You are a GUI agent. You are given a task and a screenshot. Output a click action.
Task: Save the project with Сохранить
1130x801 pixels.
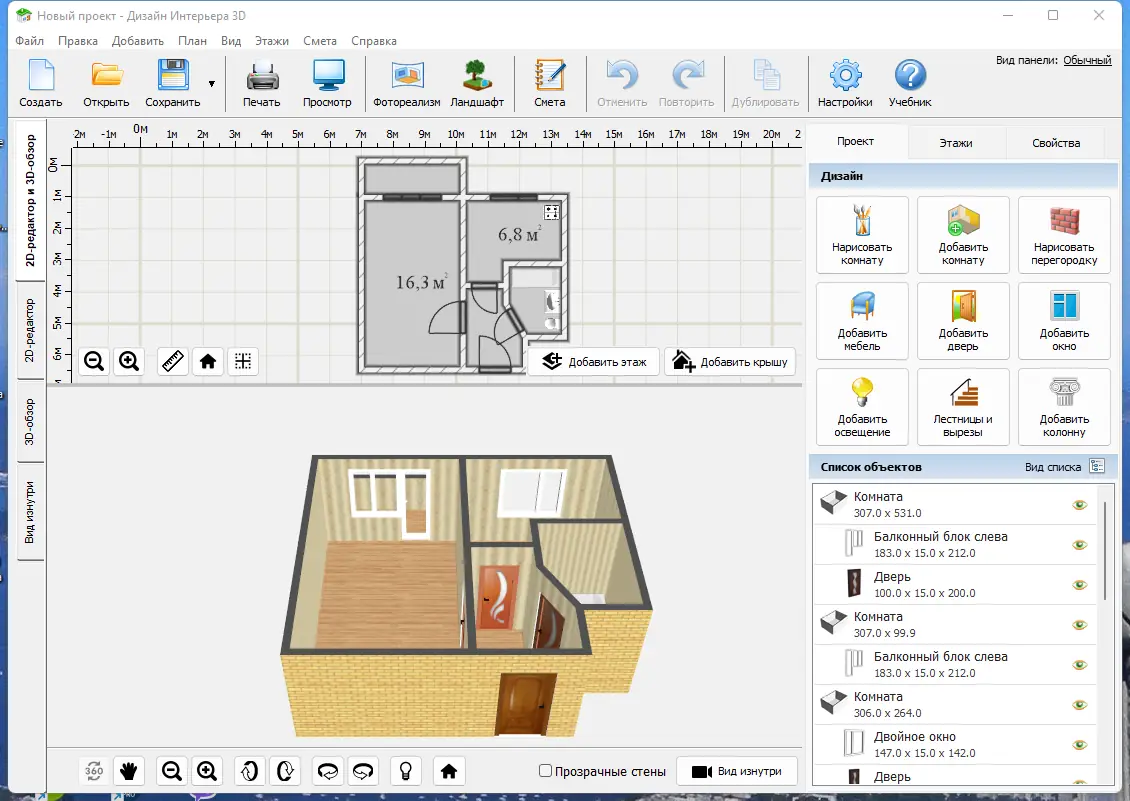point(173,84)
